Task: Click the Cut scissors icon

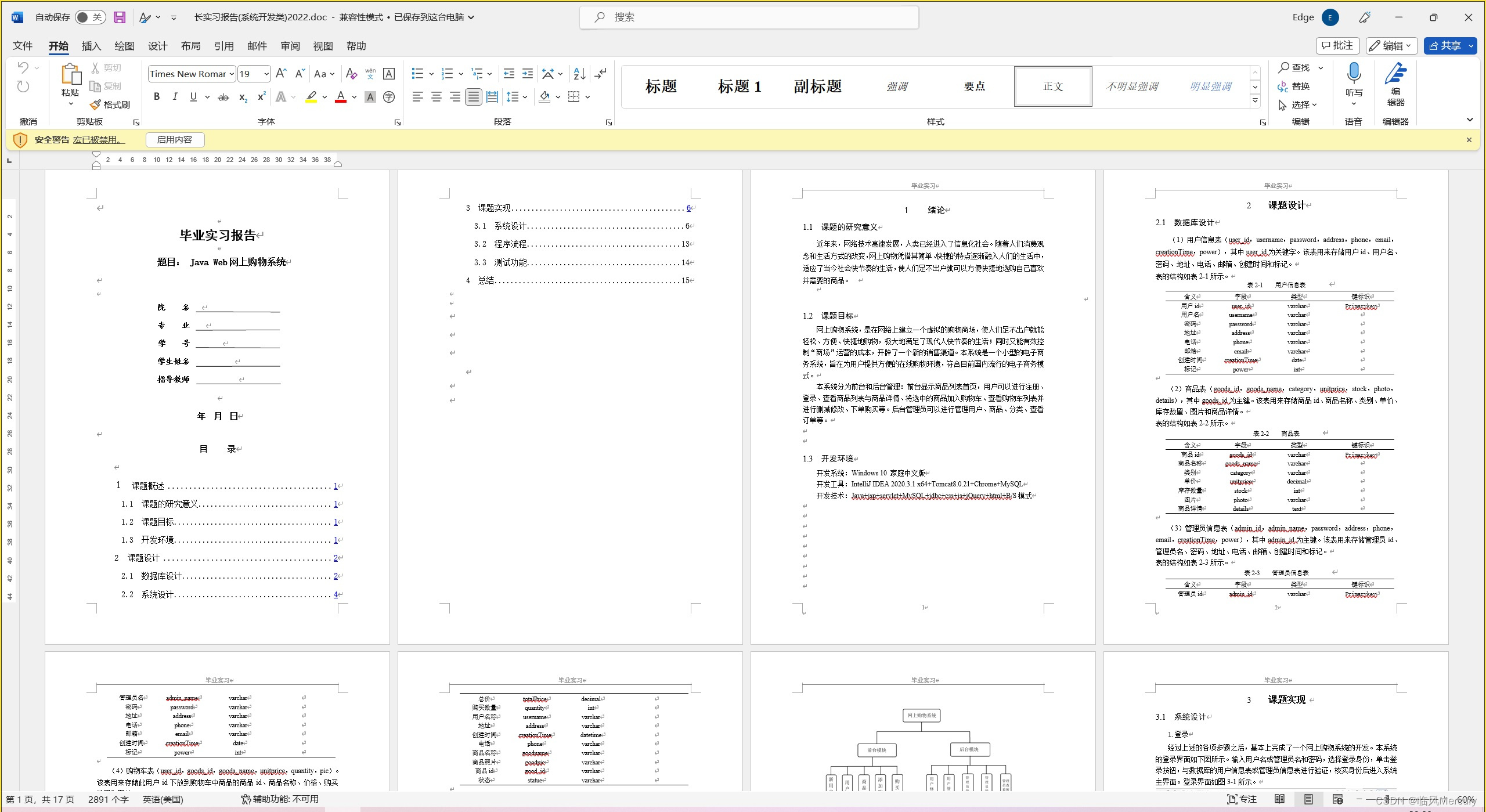Action: (x=95, y=68)
